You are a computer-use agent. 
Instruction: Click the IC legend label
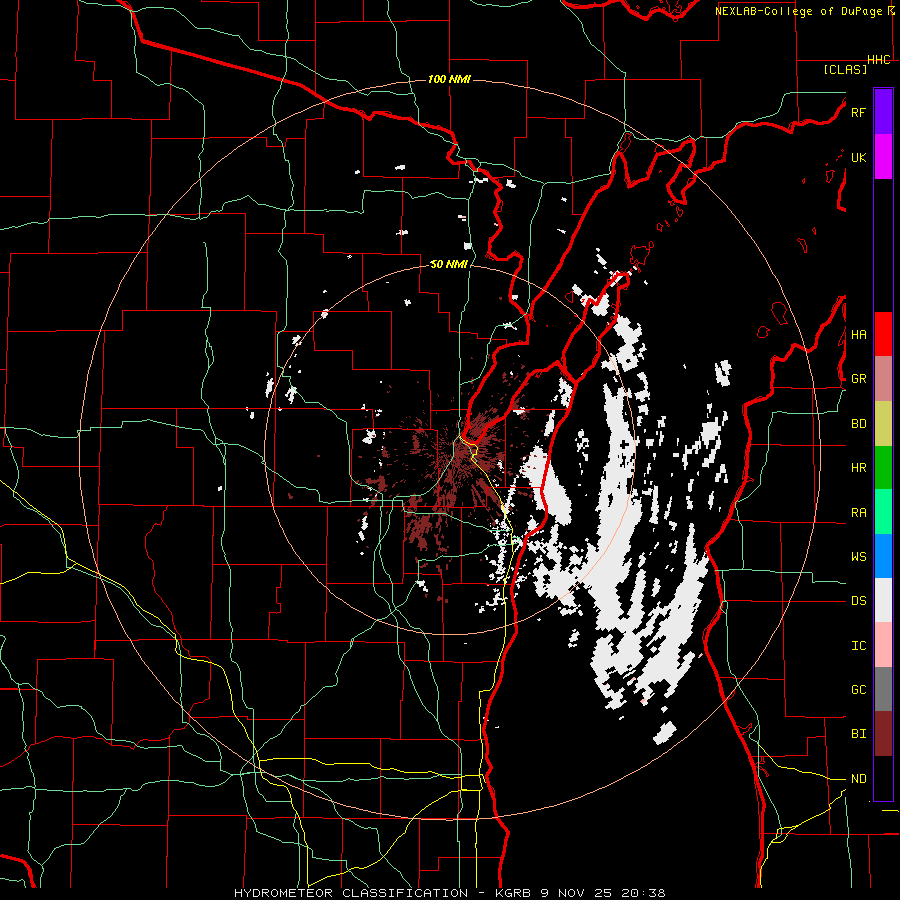(x=858, y=646)
